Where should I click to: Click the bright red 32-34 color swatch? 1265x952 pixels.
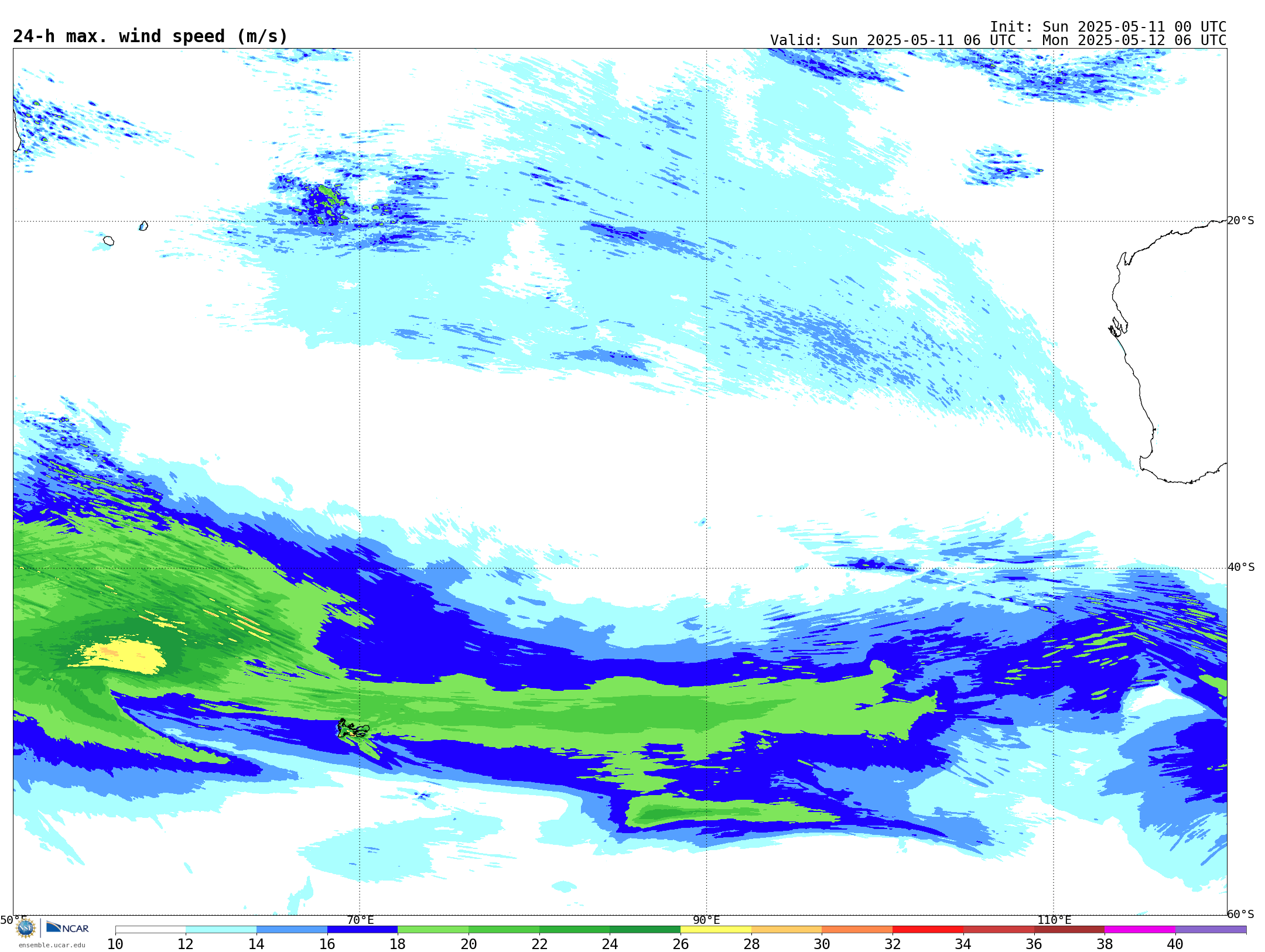click(928, 930)
